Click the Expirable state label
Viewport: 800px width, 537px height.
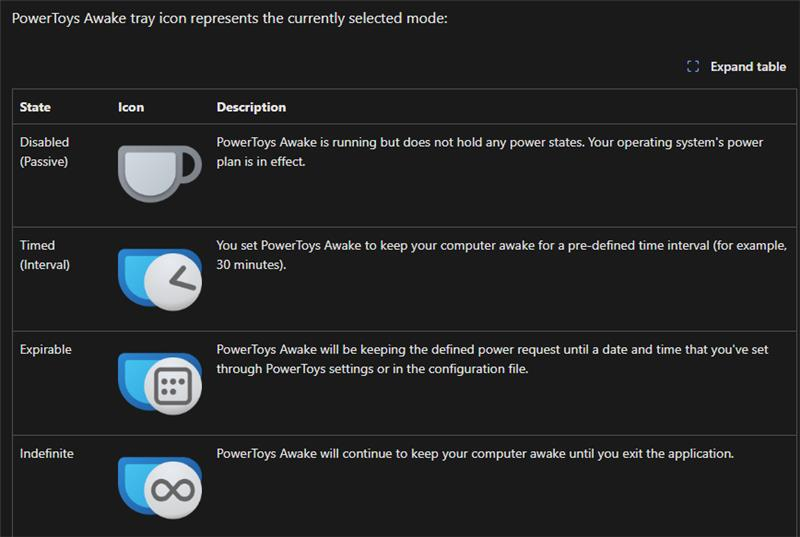pos(46,349)
